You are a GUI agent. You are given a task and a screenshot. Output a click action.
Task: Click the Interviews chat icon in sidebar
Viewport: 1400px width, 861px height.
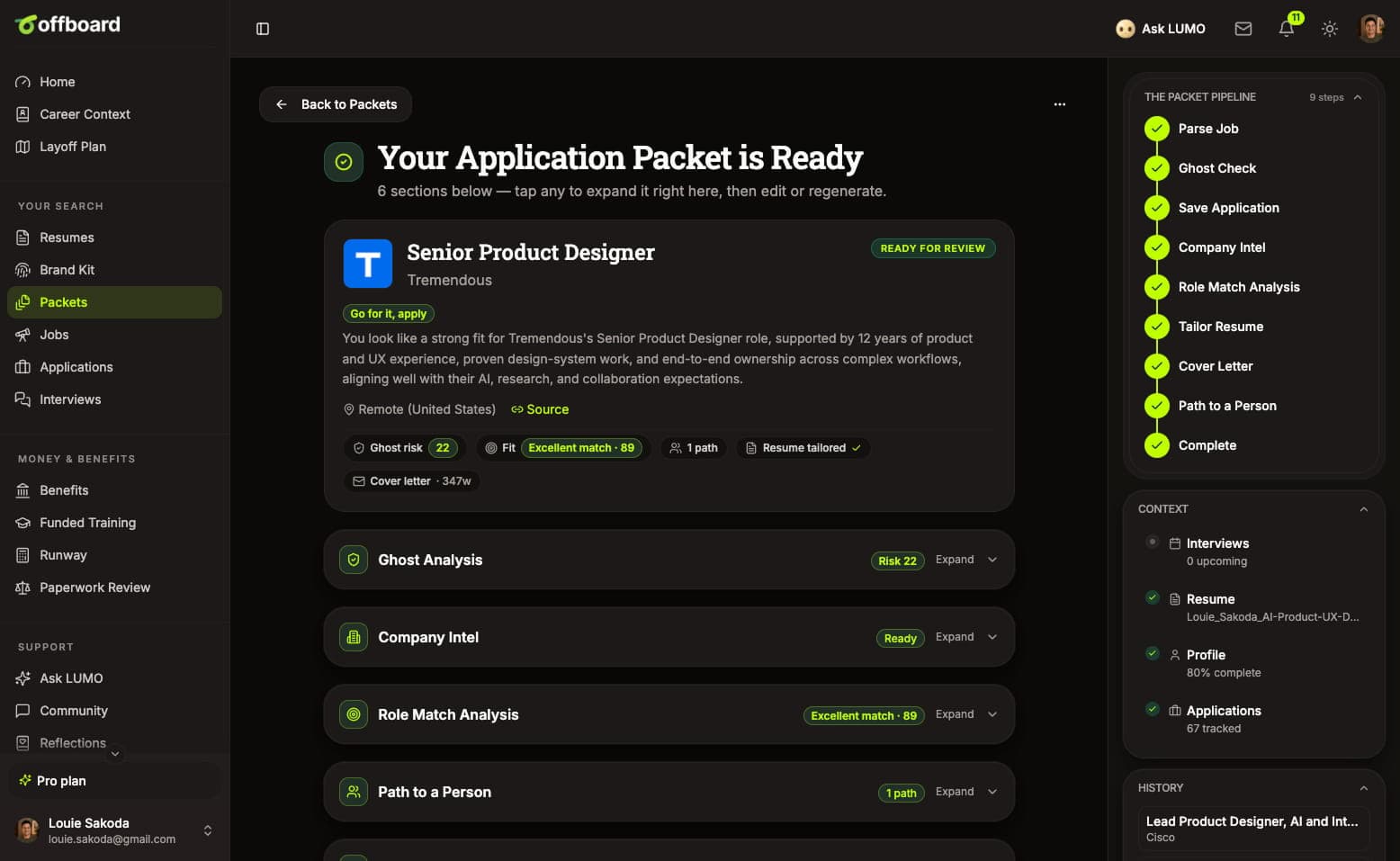pos(23,399)
